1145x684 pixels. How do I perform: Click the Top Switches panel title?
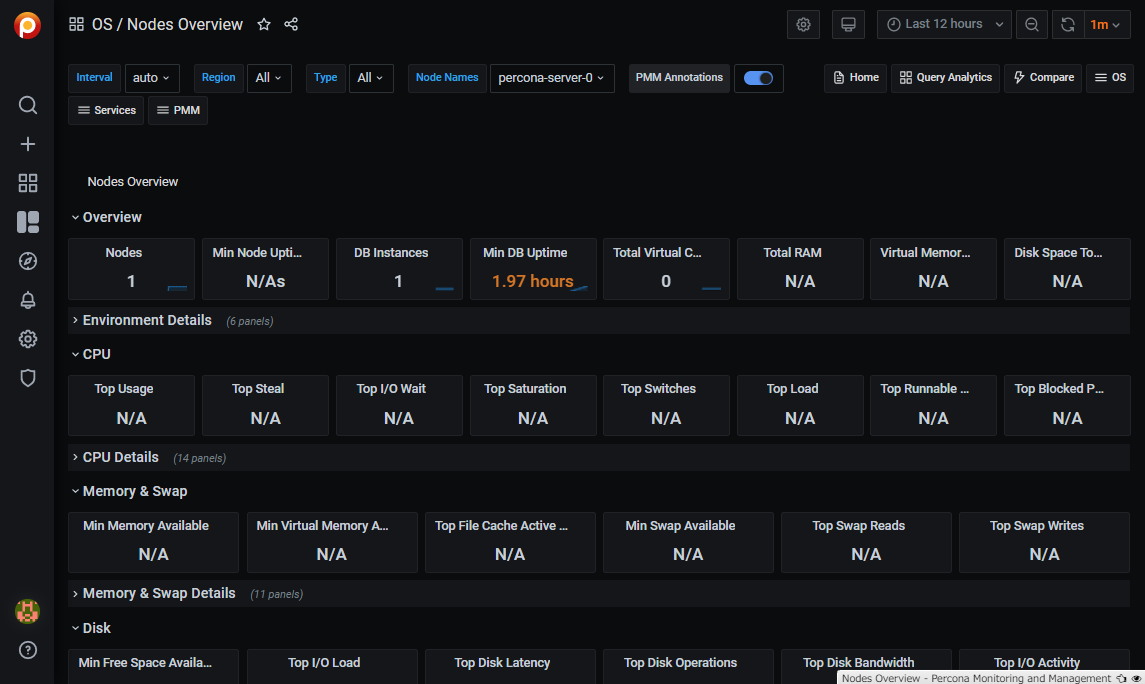pyautogui.click(x=658, y=389)
